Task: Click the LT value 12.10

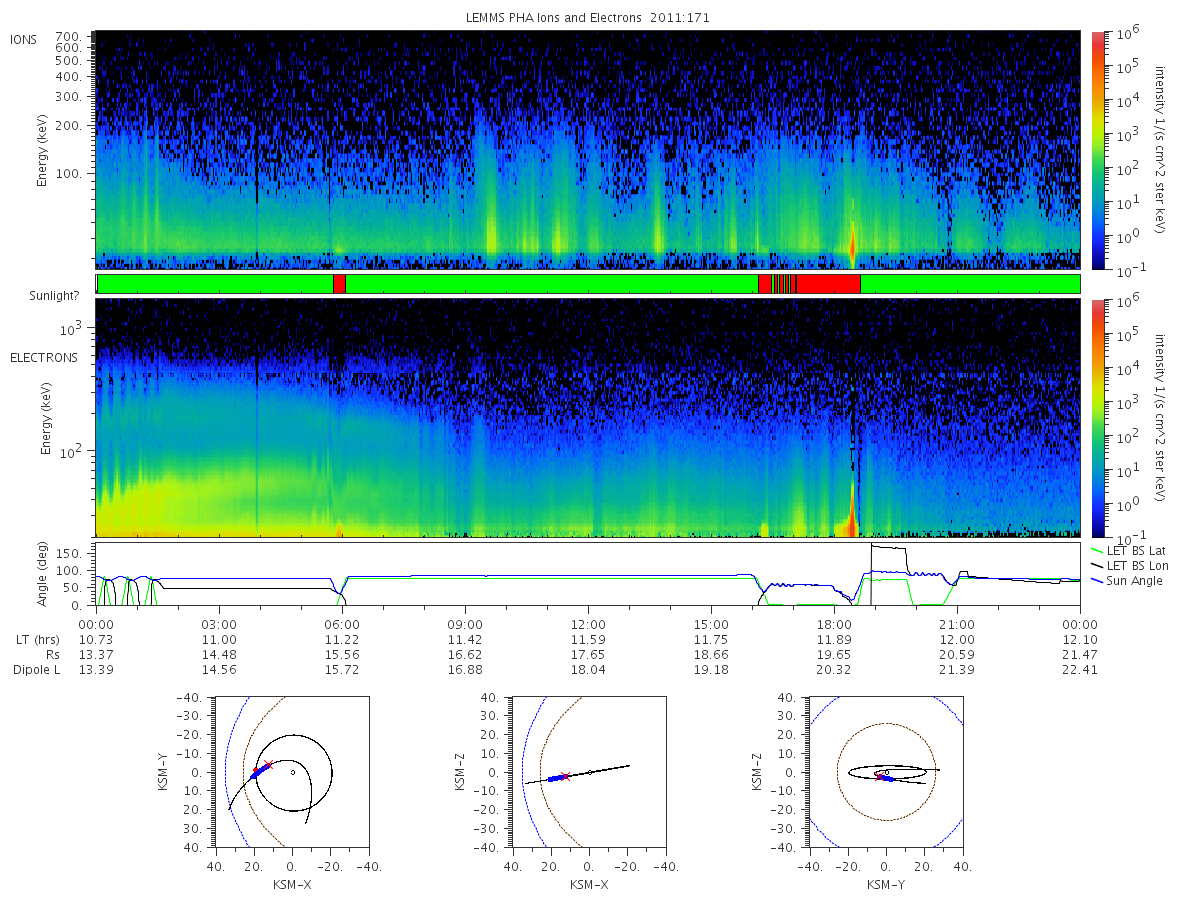Action: tap(1080, 639)
